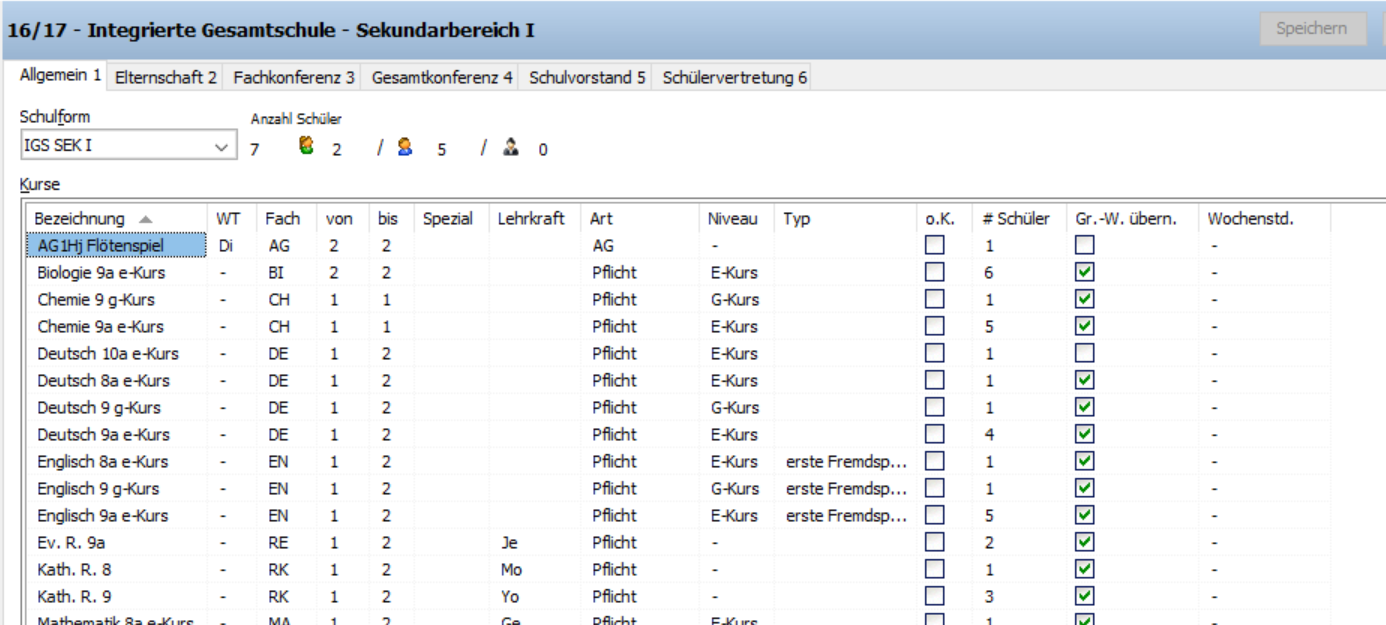Click the # Schüler column header
Image resolution: width=1386 pixels, height=625 pixels.
pyautogui.click(x=1015, y=219)
